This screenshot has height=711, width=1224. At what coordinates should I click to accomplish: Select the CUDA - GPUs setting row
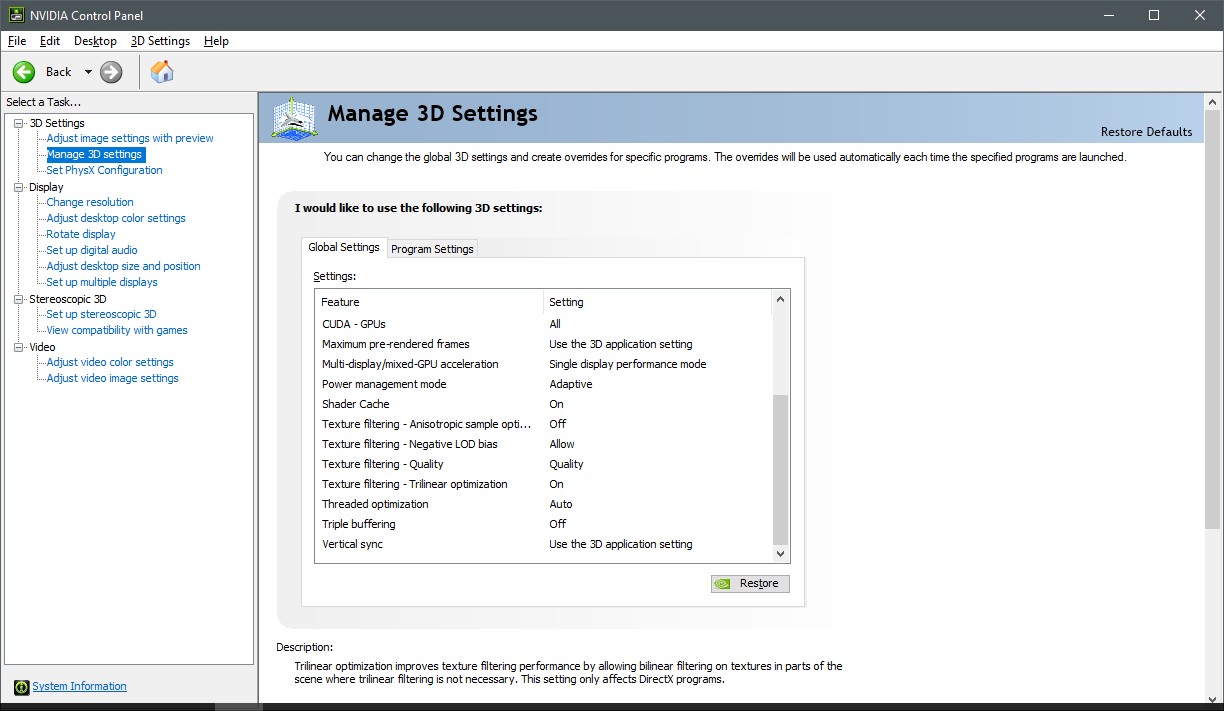pyautogui.click(x=544, y=324)
